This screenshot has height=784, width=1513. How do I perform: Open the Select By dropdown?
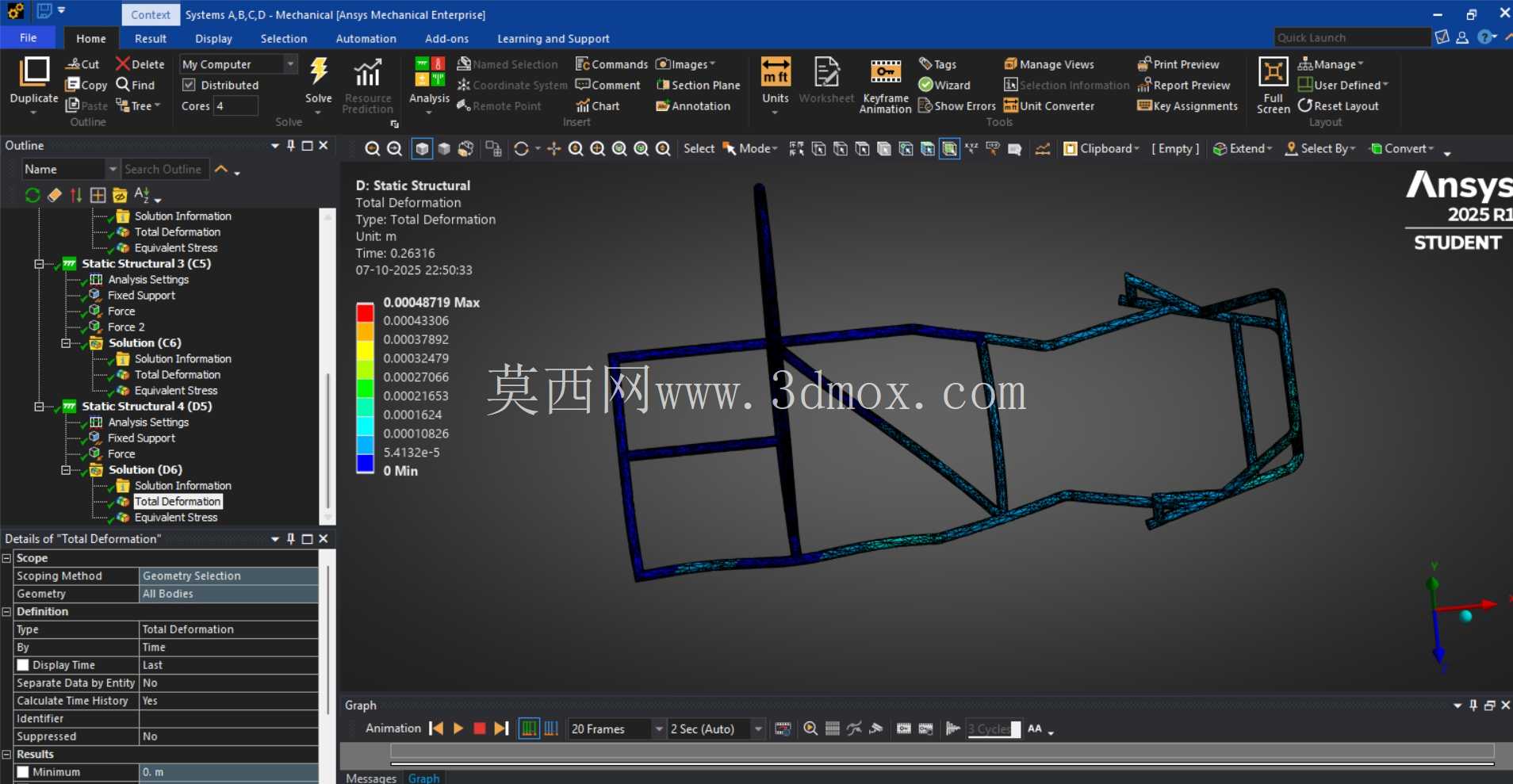1320,148
